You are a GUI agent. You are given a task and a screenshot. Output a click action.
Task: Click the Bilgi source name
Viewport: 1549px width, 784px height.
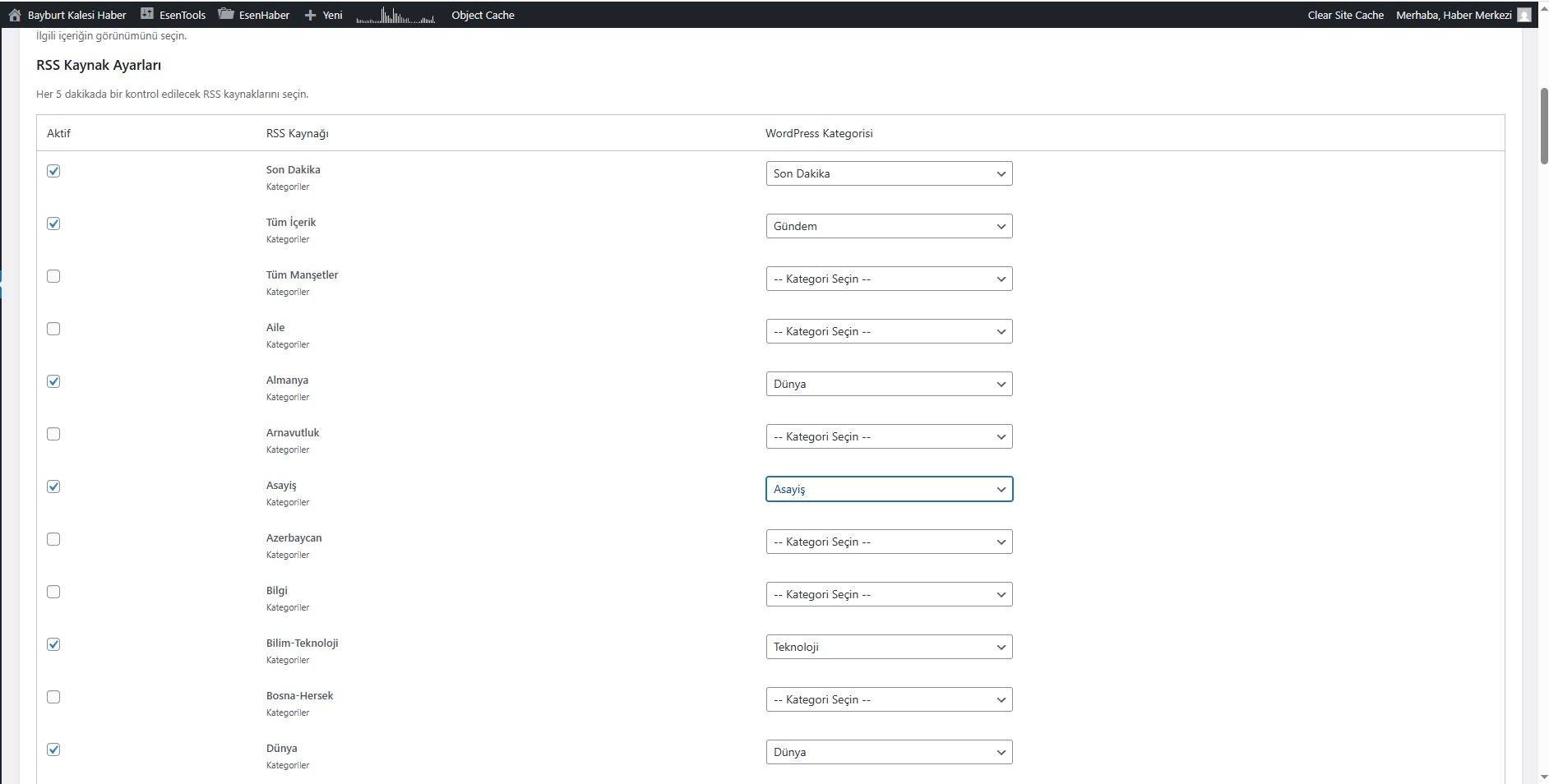pyautogui.click(x=277, y=590)
